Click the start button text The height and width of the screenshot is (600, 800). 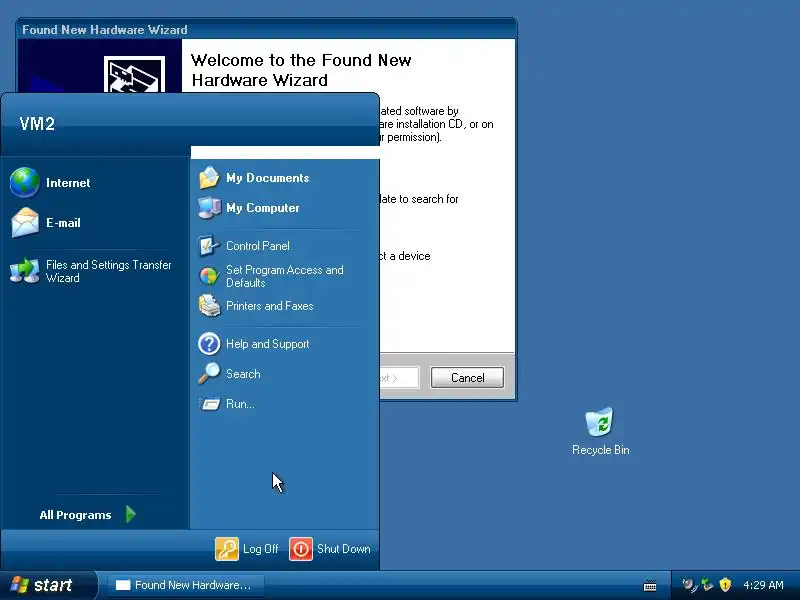[x=53, y=585]
